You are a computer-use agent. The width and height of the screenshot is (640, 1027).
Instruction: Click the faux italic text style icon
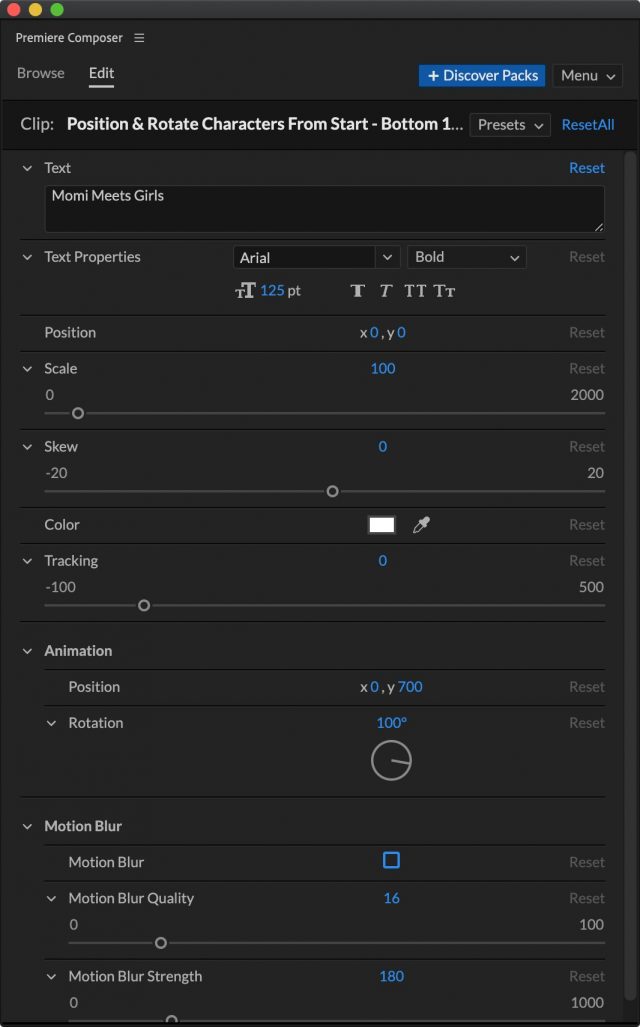point(386,291)
